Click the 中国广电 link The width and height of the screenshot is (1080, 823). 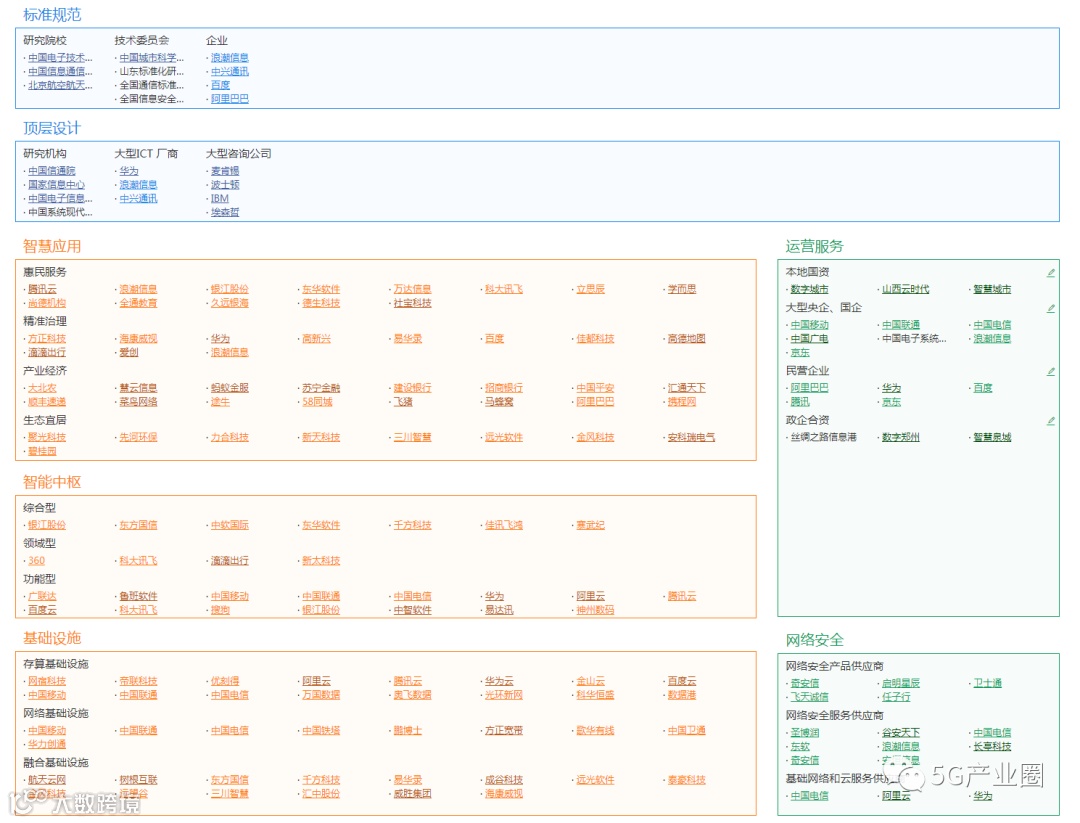[x=809, y=339]
